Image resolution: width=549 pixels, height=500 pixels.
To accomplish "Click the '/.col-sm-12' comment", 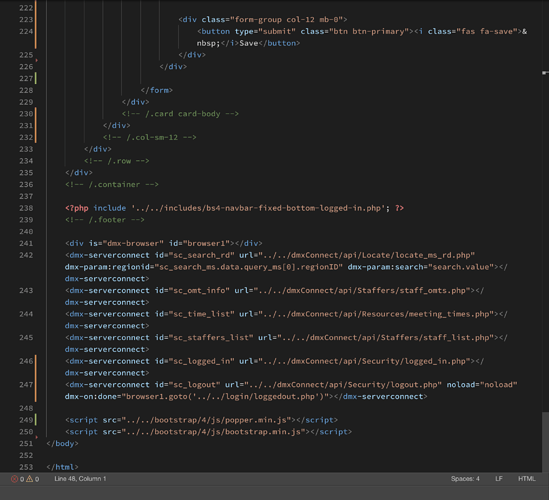I will [150, 137].
